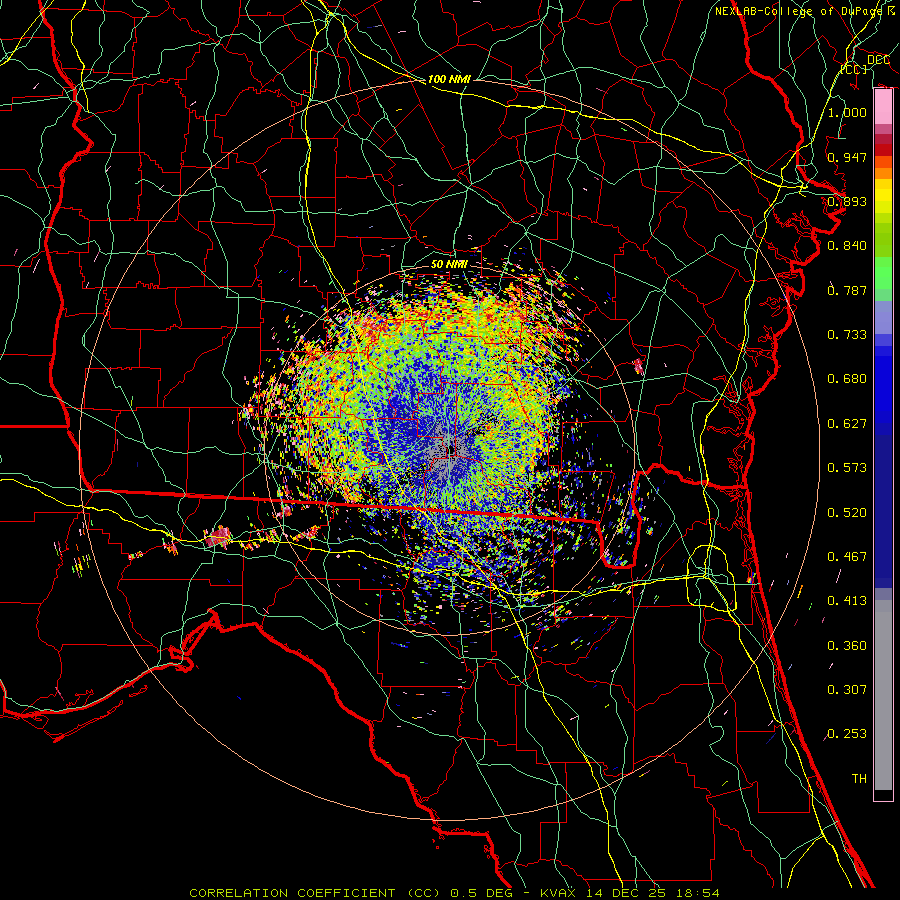The image size is (900, 900).
Task: Select the 0.893 legend value
Action: coord(847,201)
